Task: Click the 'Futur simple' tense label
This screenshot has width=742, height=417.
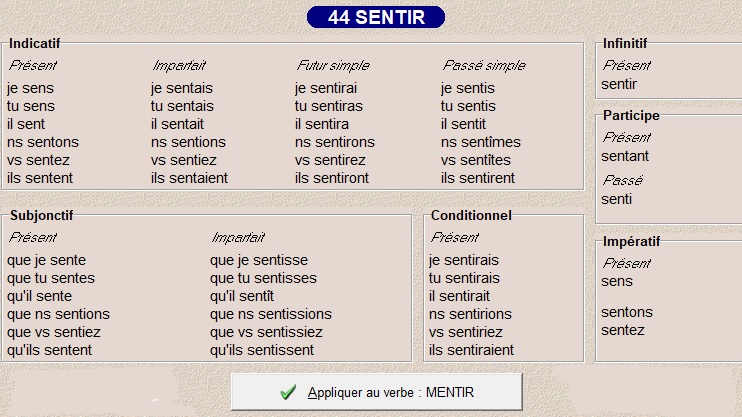Action: pyautogui.click(x=332, y=66)
